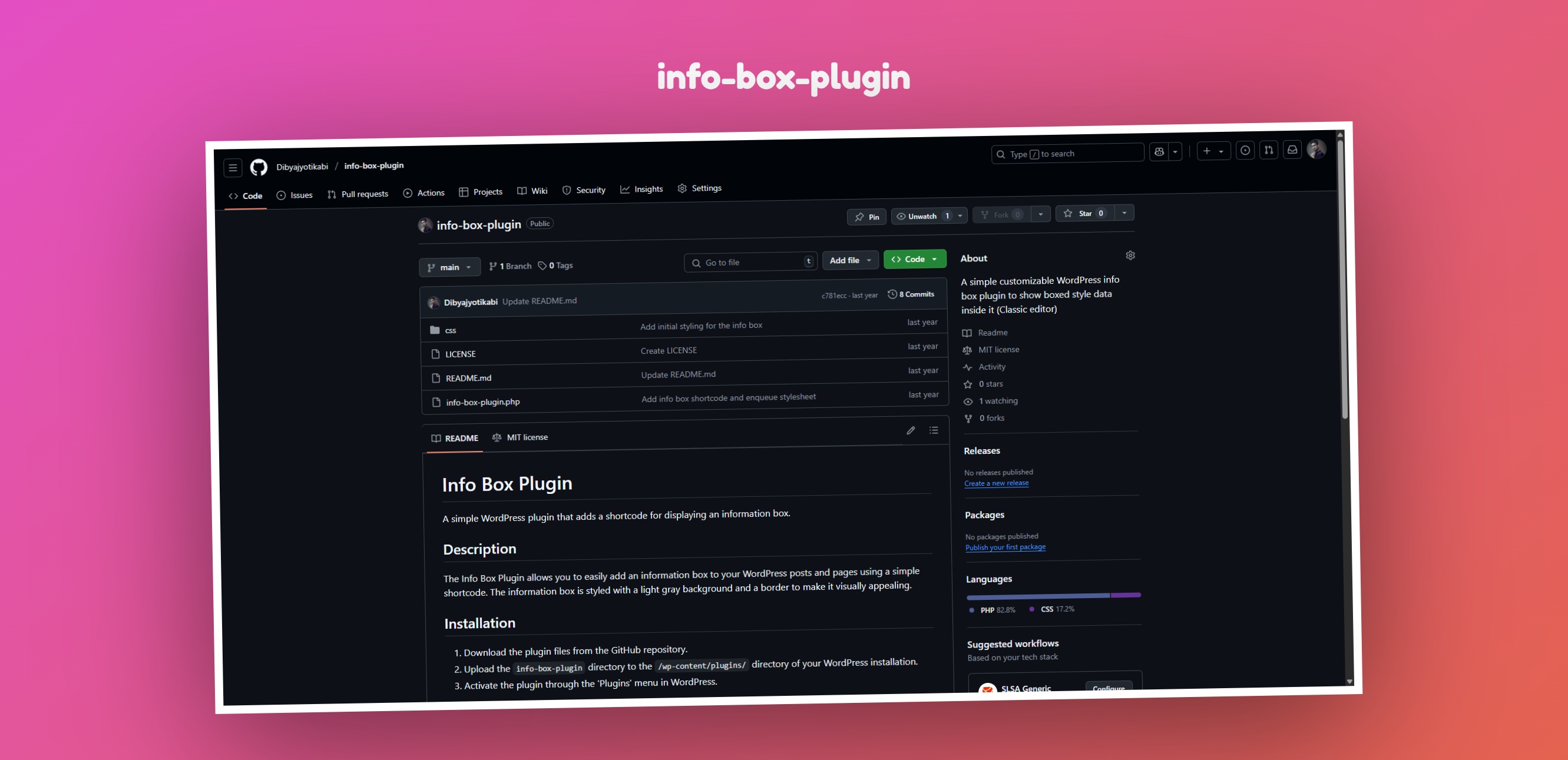Open the Readme link in About
Viewport: 1568px width, 760px height.
point(985,333)
